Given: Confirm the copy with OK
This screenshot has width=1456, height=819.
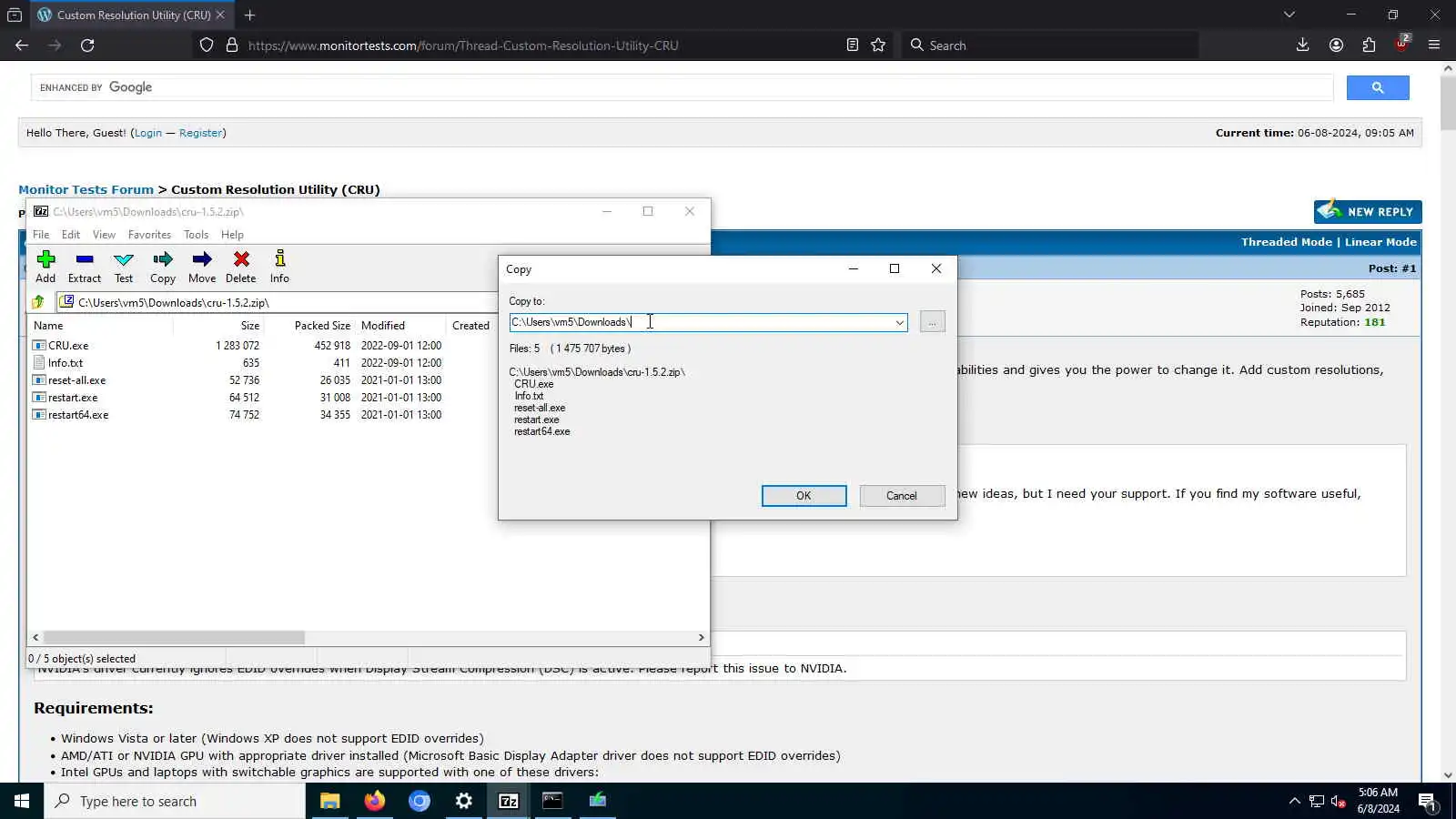Looking at the screenshot, I should [x=804, y=496].
